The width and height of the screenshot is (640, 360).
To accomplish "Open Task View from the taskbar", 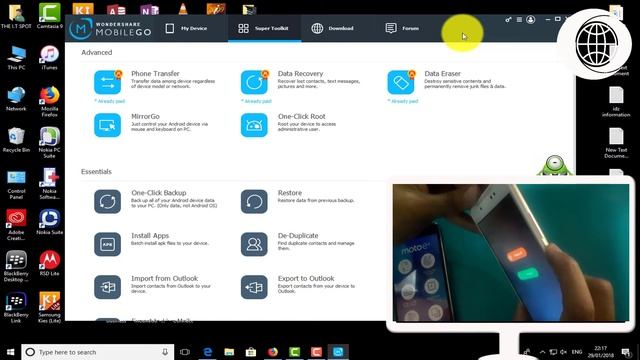I will [x=185, y=352].
